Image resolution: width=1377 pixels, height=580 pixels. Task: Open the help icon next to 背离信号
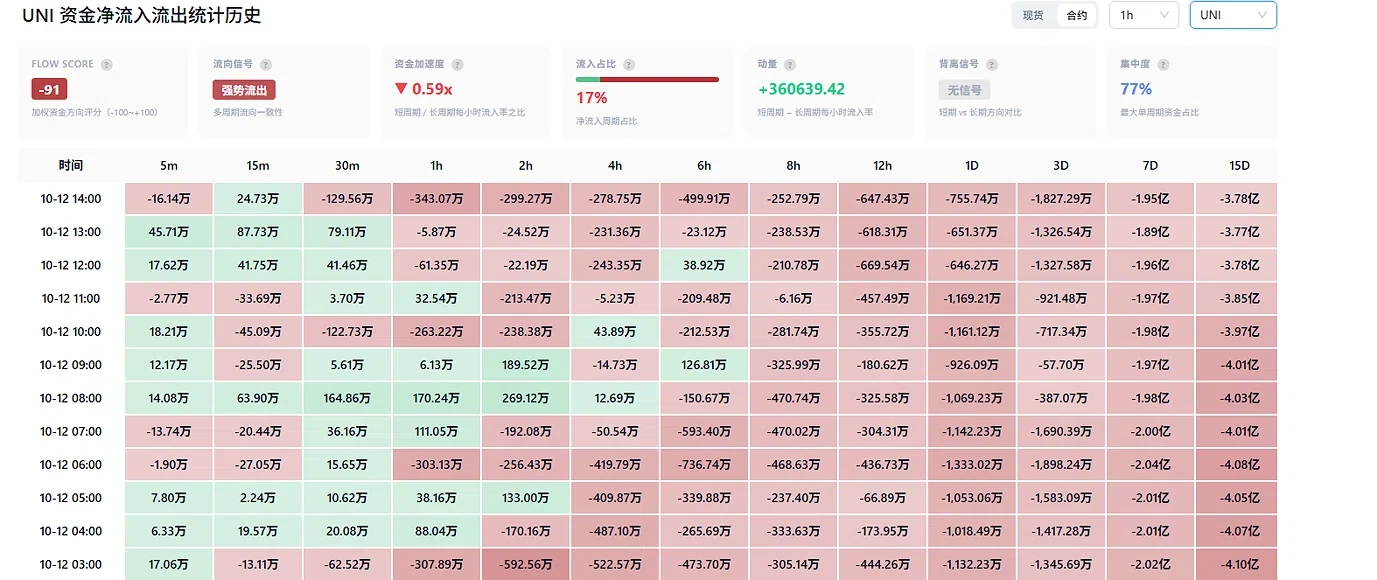(x=993, y=65)
